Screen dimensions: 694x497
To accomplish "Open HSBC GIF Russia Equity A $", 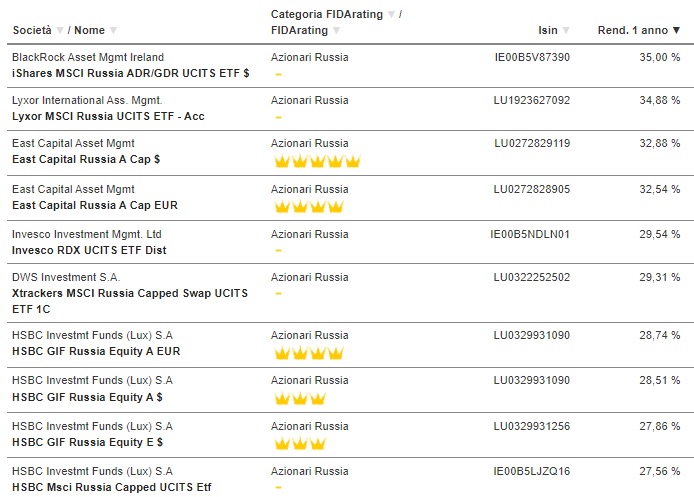I will click(87, 397).
